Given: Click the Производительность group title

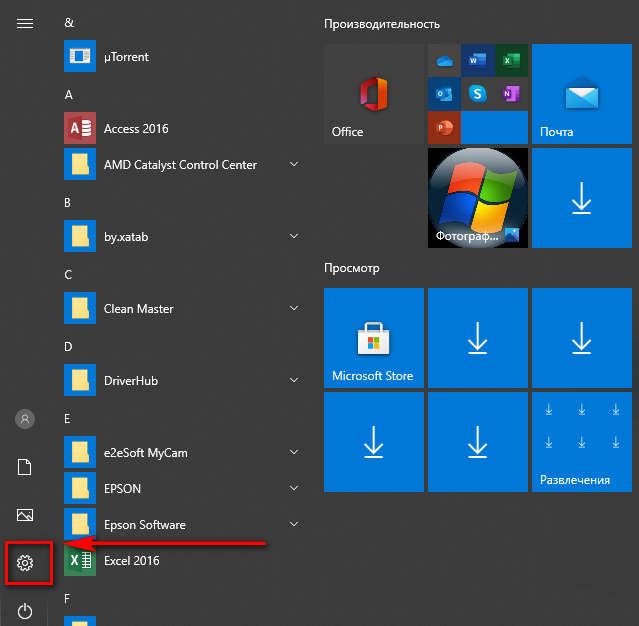Looking at the screenshot, I should click(x=382, y=24).
